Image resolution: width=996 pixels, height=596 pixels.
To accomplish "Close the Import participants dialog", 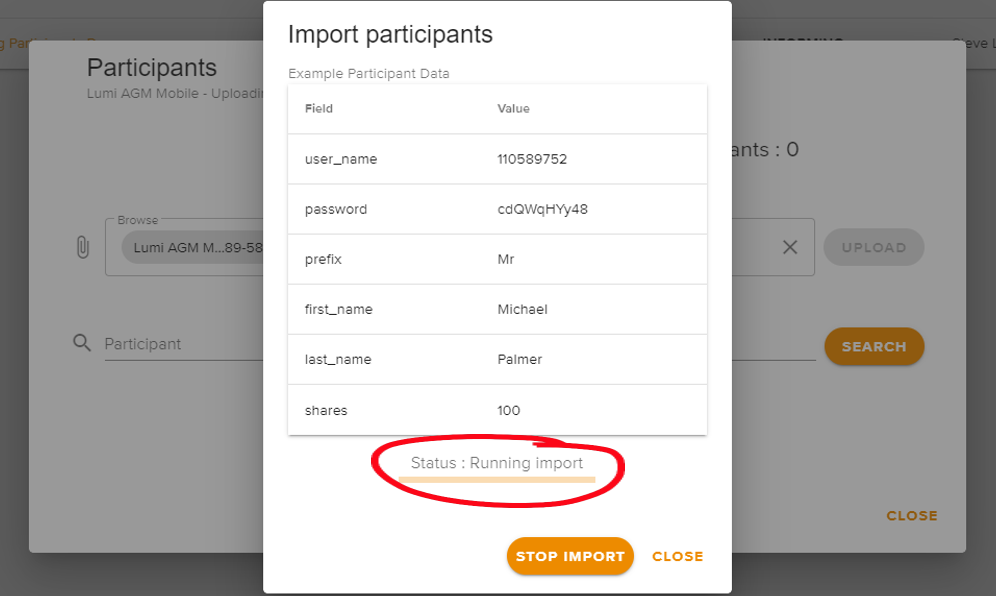I will (677, 557).
